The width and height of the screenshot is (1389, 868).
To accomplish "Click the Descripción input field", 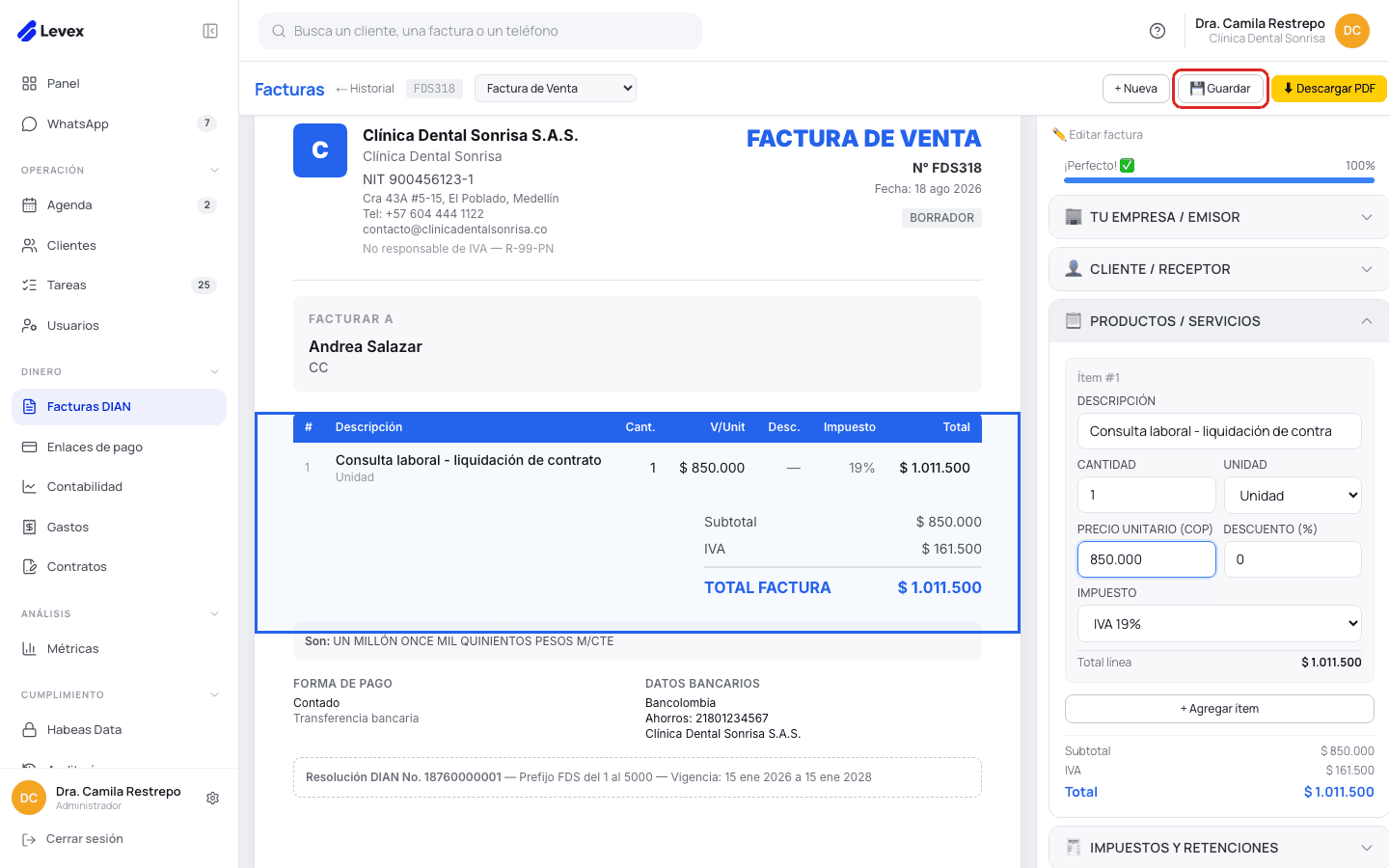I will [x=1219, y=431].
